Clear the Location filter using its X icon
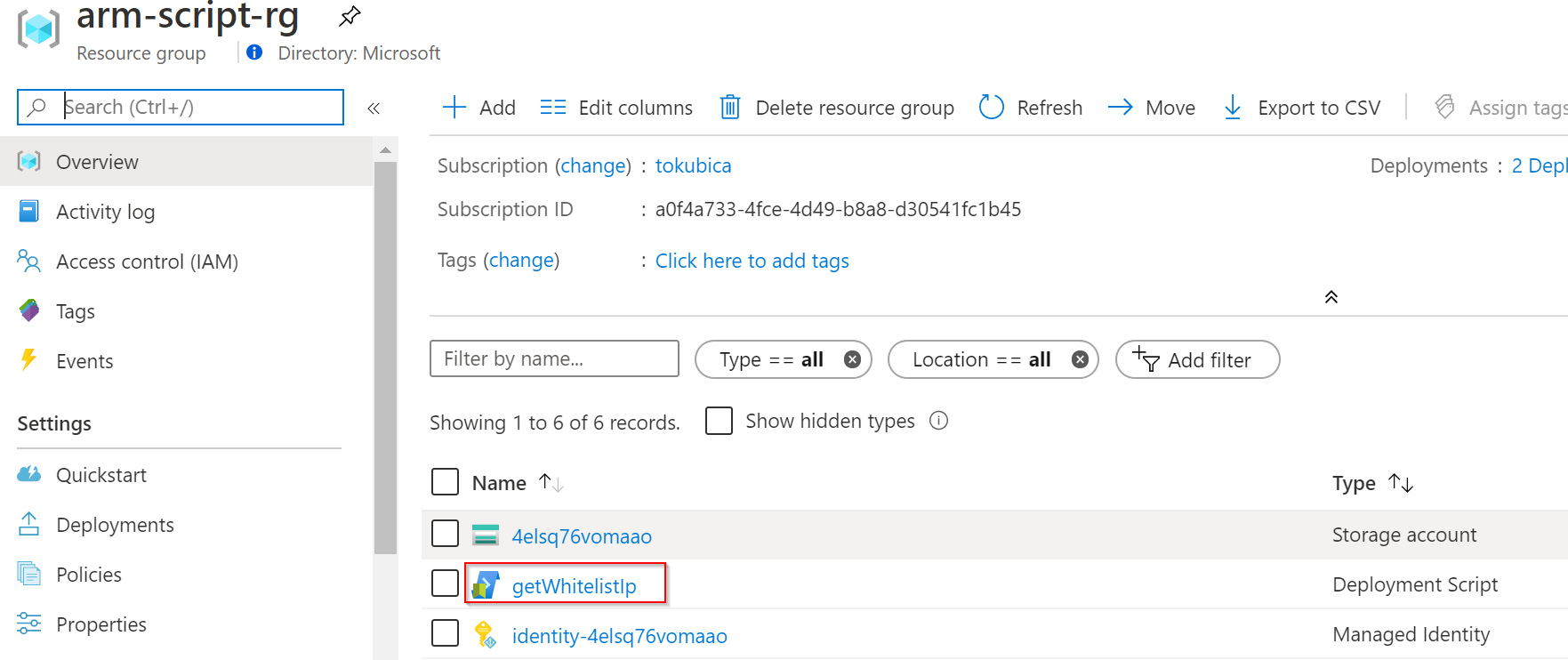Screen dimensions: 1568x660 pyautogui.click(x=1080, y=359)
